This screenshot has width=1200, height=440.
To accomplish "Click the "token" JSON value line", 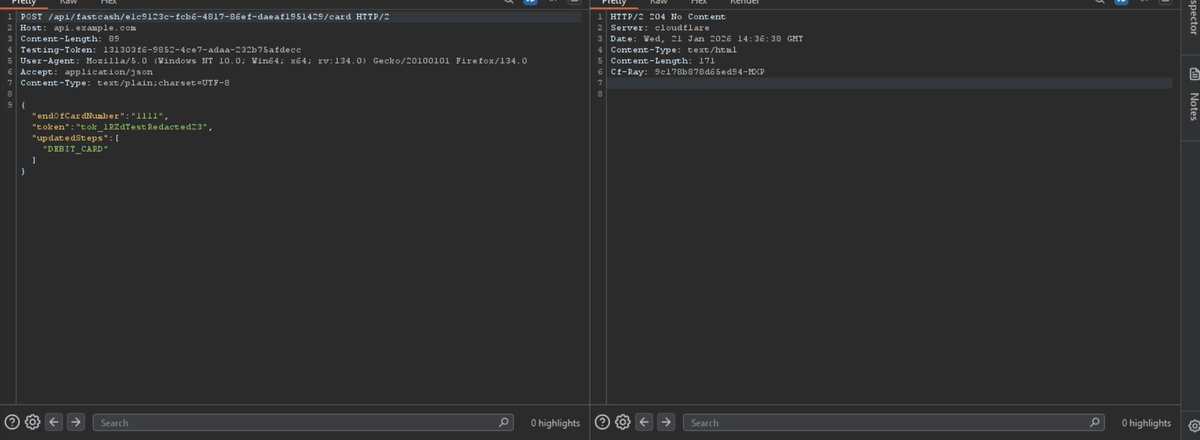I will pos(122,127).
